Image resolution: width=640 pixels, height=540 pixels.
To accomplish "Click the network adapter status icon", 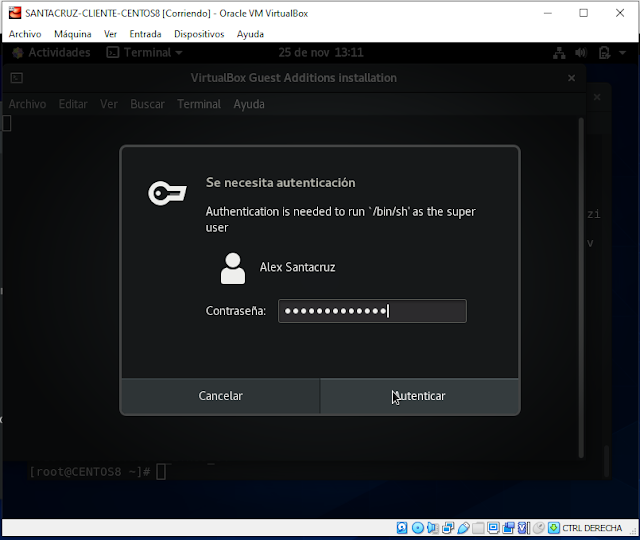I will click(448, 528).
